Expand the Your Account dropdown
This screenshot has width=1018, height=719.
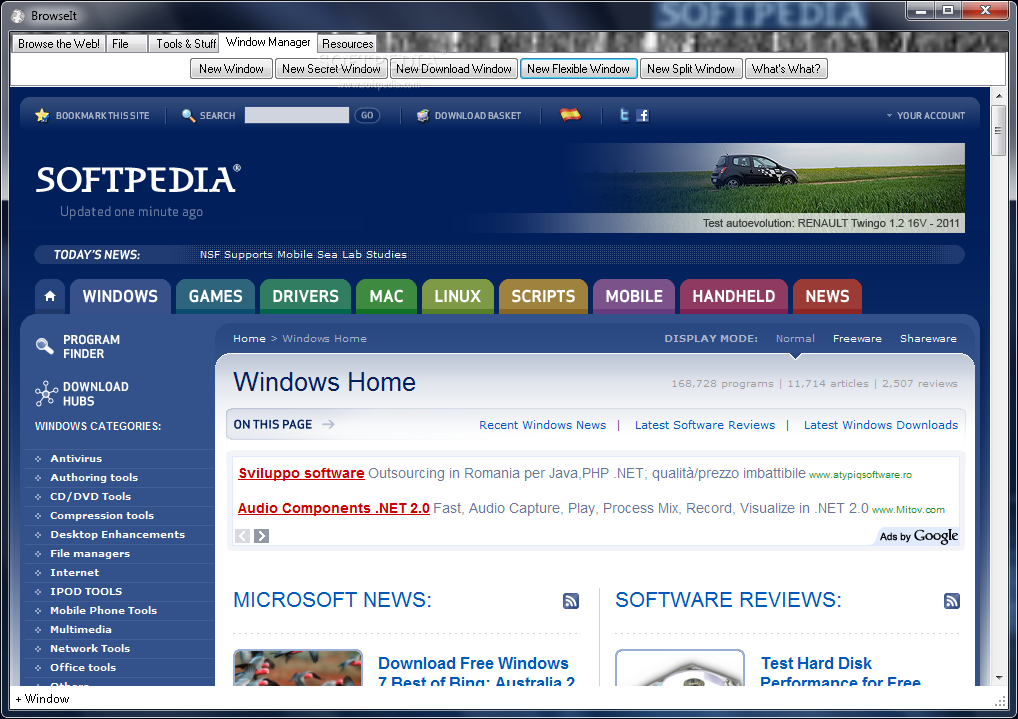[926, 116]
